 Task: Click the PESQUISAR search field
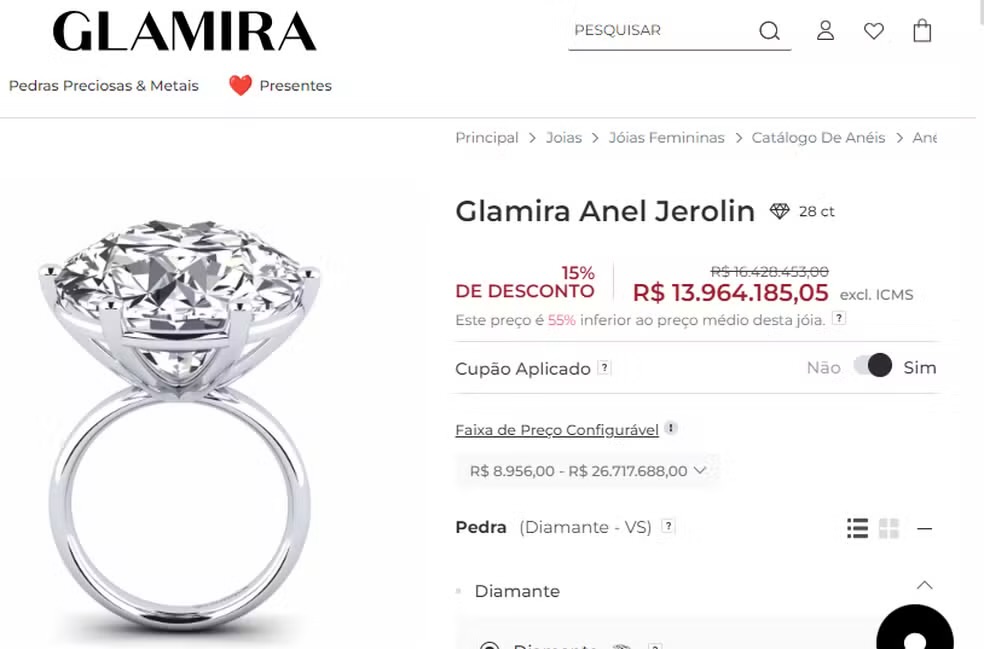(x=662, y=30)
